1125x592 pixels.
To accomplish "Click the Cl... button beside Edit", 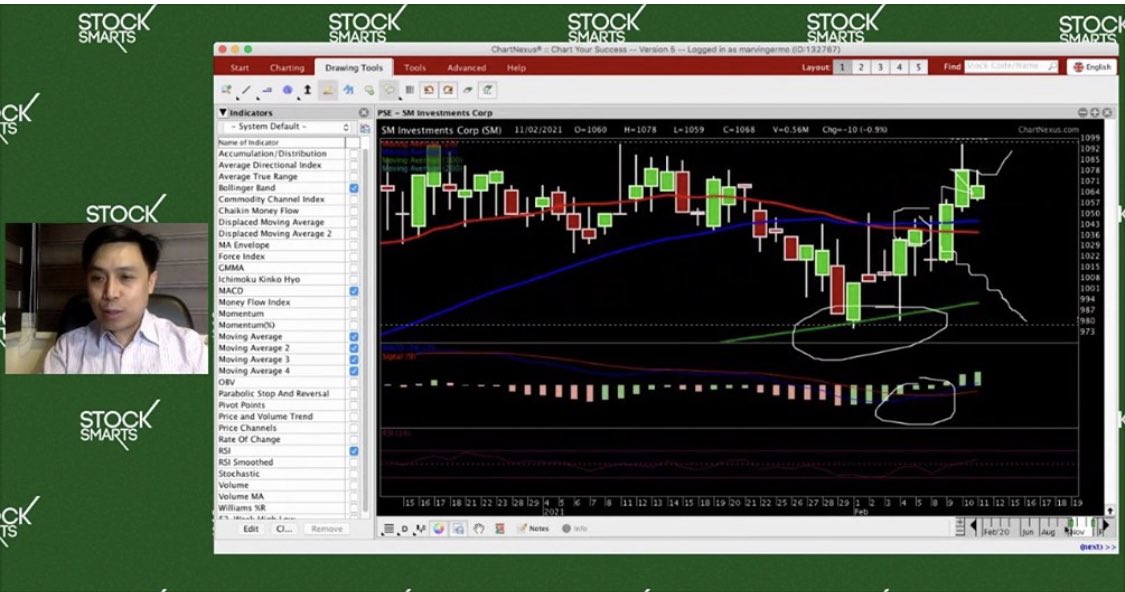I will coord(284,529).
